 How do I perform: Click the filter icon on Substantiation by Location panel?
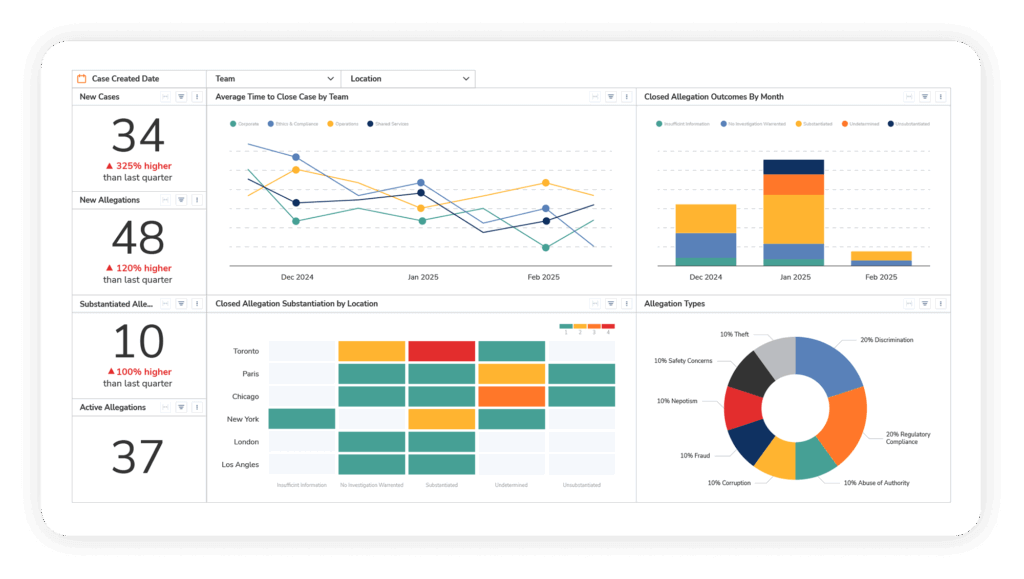[x=611, y=303]
